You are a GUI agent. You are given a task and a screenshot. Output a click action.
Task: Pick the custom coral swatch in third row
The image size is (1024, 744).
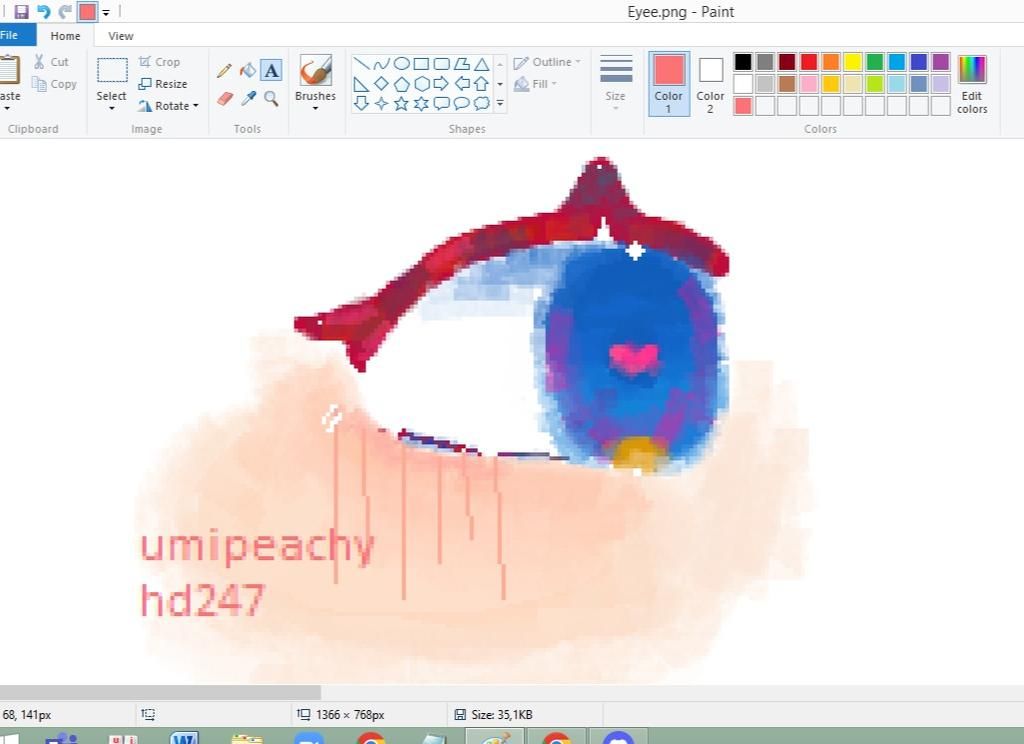pyautogui.click(x=743, y=106)
